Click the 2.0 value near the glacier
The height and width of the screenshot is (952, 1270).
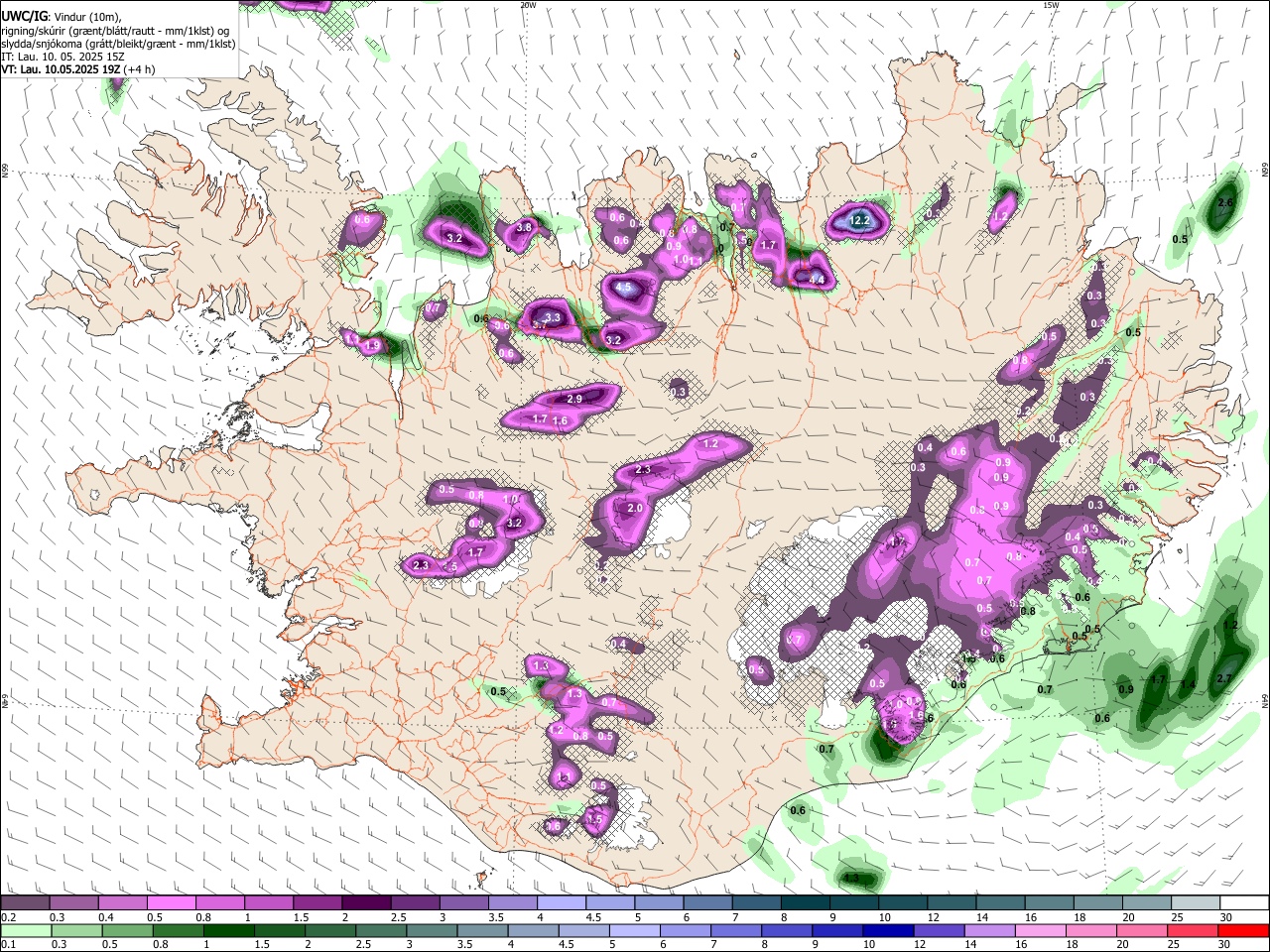click(x=635, y=508)
